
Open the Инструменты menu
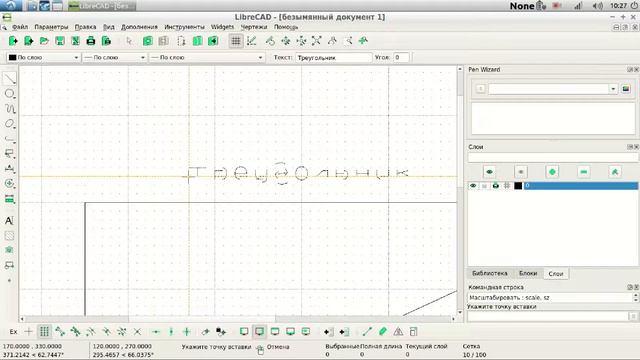coord(184,27)
